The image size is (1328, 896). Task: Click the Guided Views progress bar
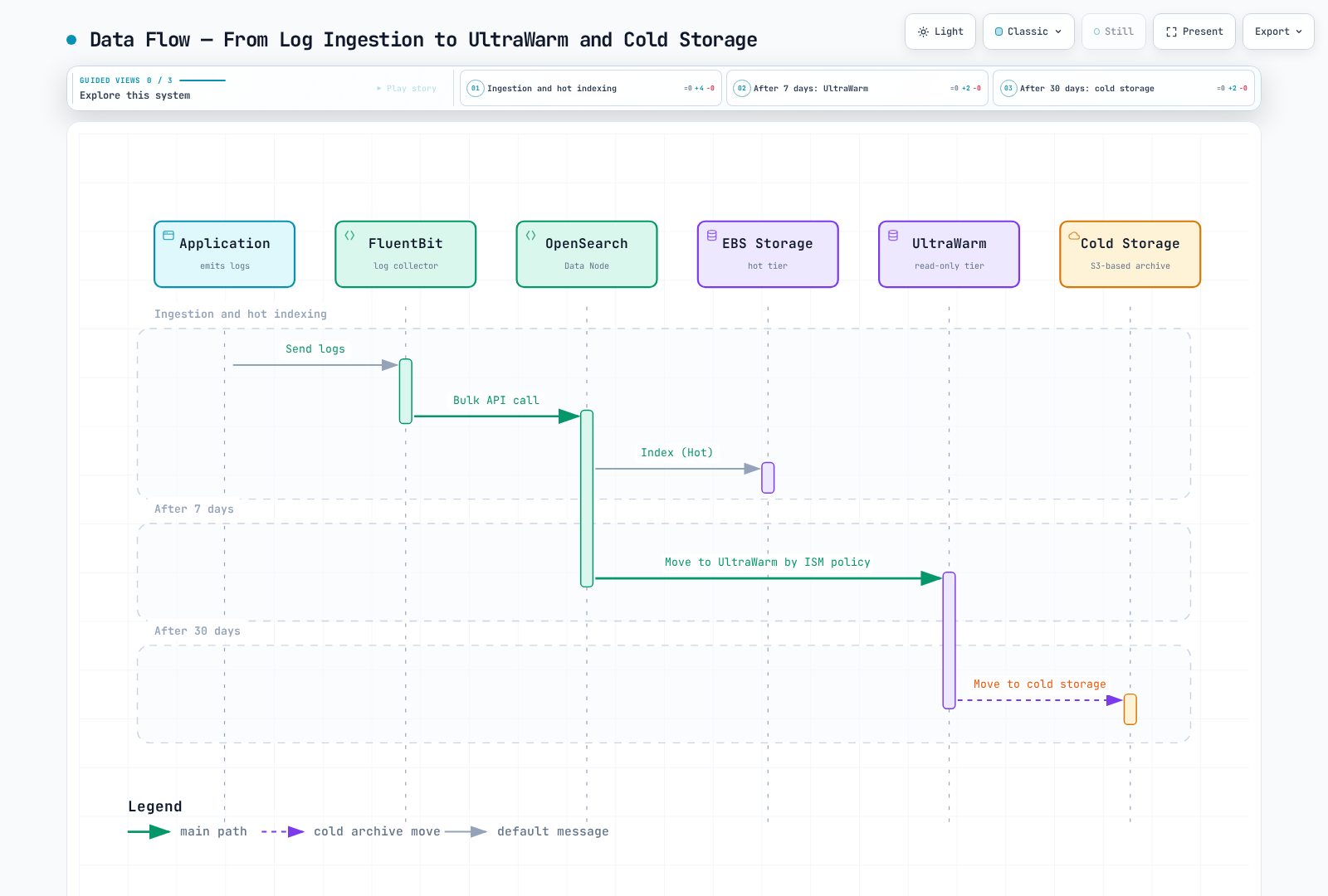[x=203, y=80]
